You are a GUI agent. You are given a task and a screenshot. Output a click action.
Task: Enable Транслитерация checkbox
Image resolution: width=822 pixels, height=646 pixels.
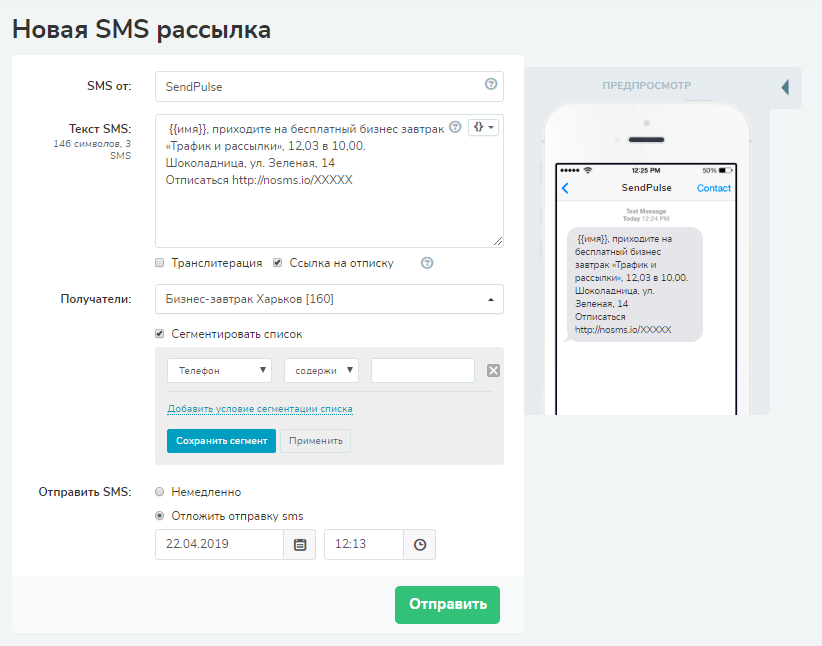point(160,263)
